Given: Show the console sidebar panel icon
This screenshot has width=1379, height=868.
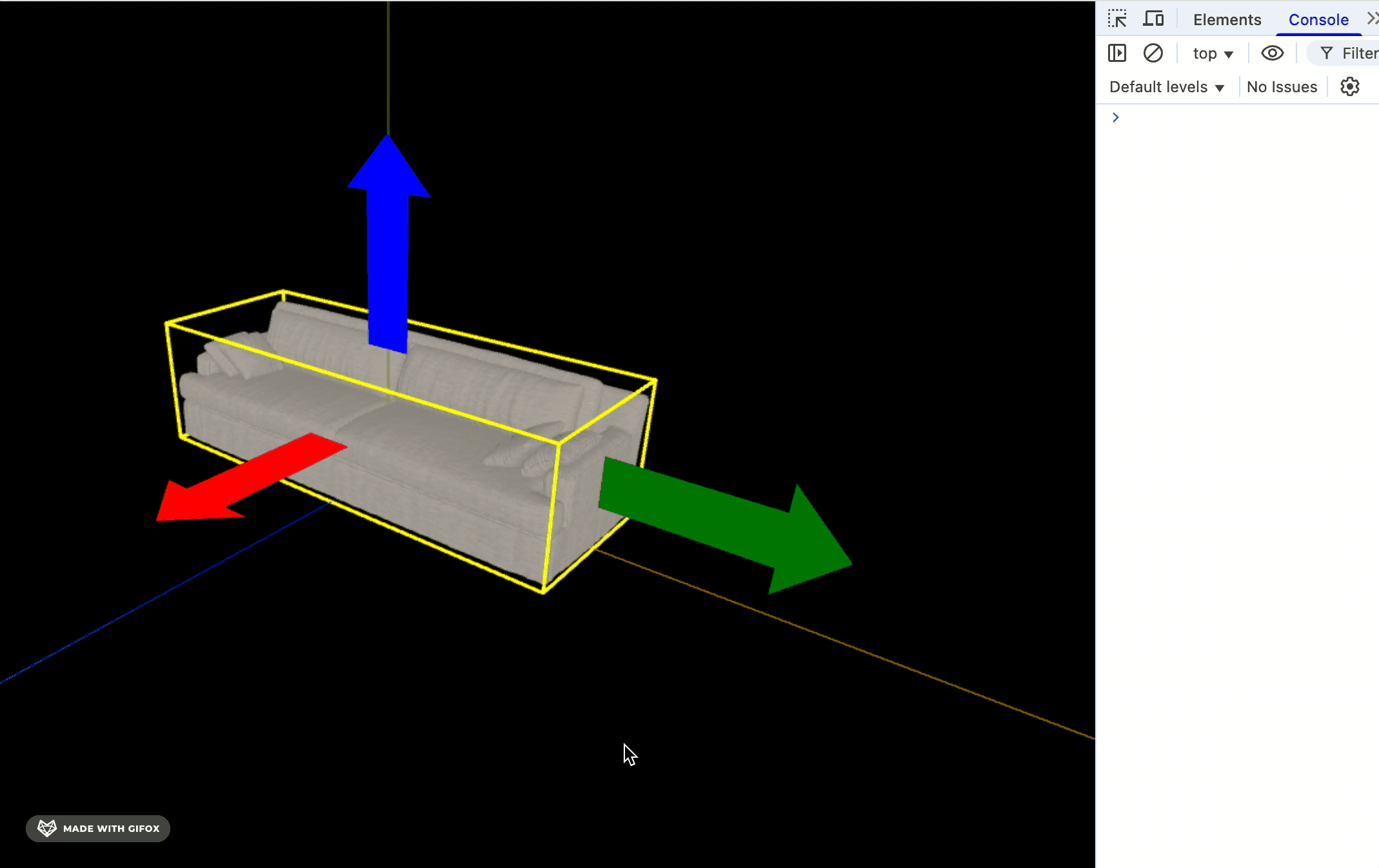Looking at the screenshot, I should 1117,53.
